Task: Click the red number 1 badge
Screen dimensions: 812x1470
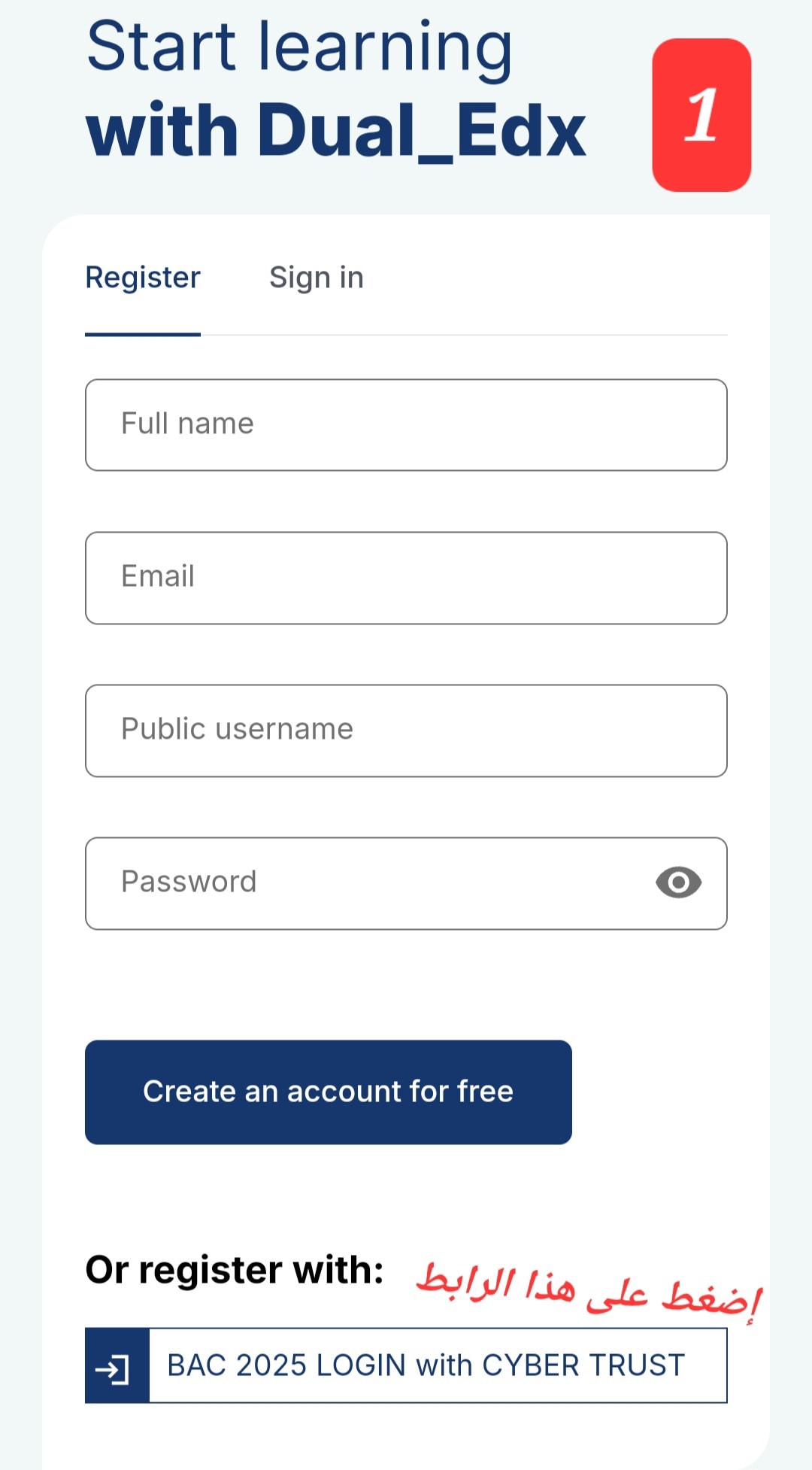Action: tap(701, 115)
